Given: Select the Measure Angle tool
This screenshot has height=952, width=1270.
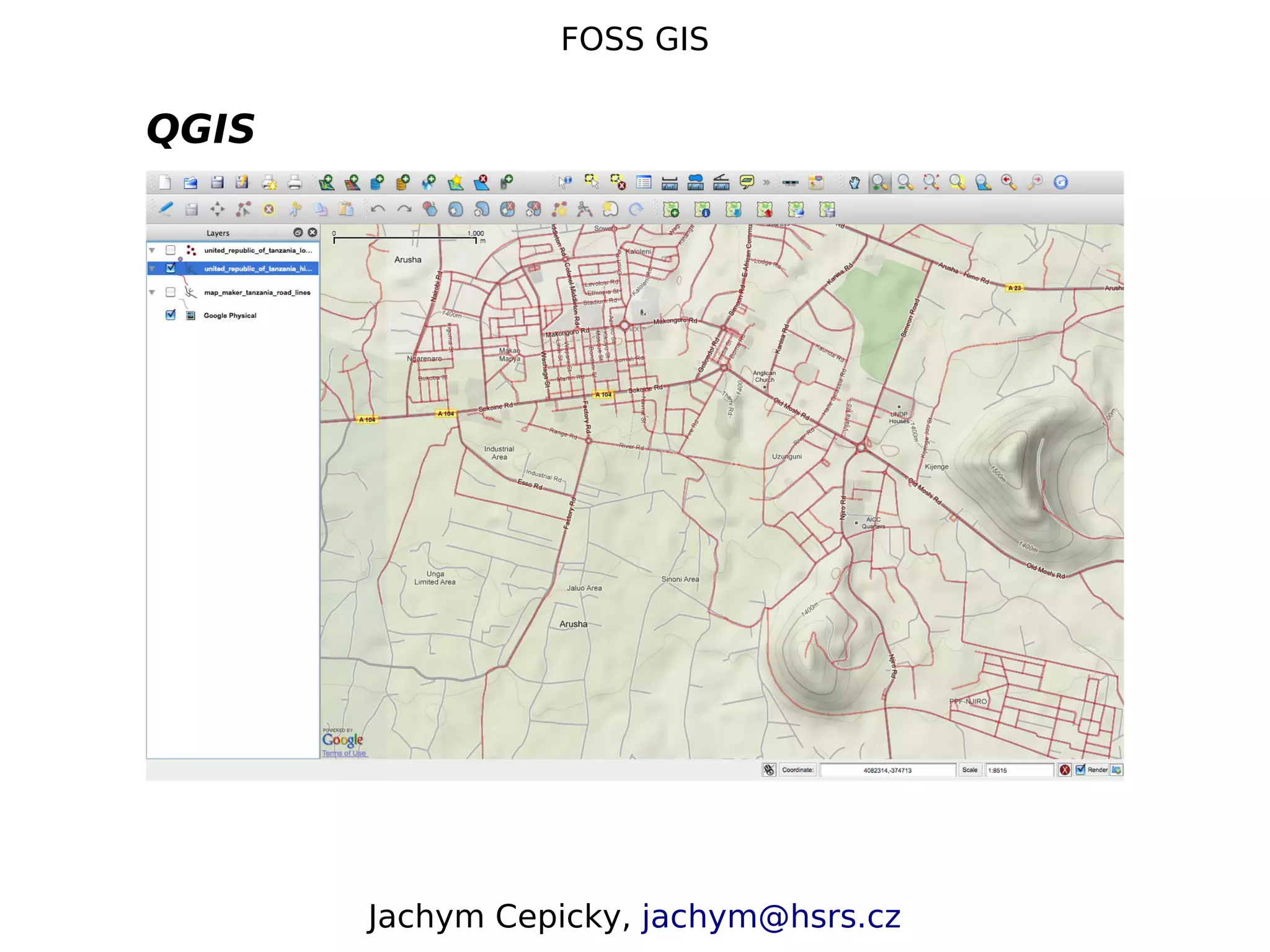Looking at the screenshot, I should pyautogui.click(x=721, y=183).
